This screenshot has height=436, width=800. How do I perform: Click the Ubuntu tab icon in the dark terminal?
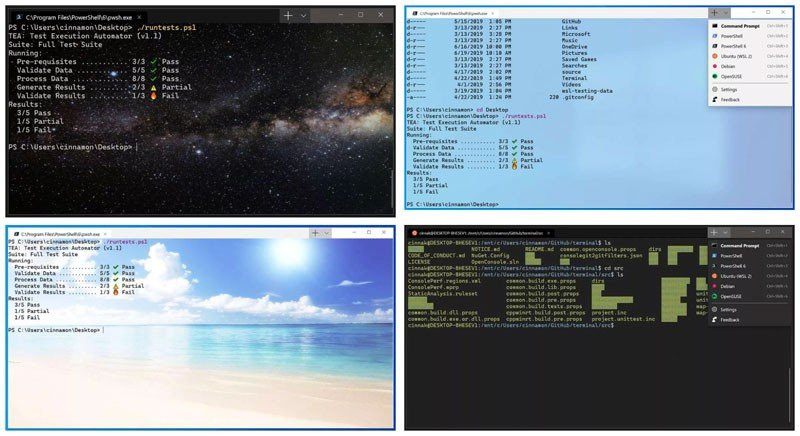413,232
